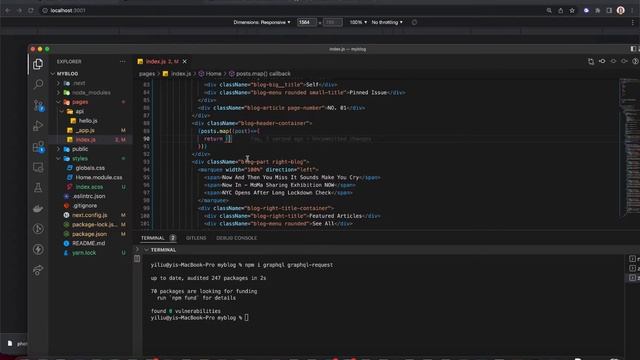640x360 pixels.
Task: Open _app.js file
Action: pyautogui.click(x=85, y=130)
